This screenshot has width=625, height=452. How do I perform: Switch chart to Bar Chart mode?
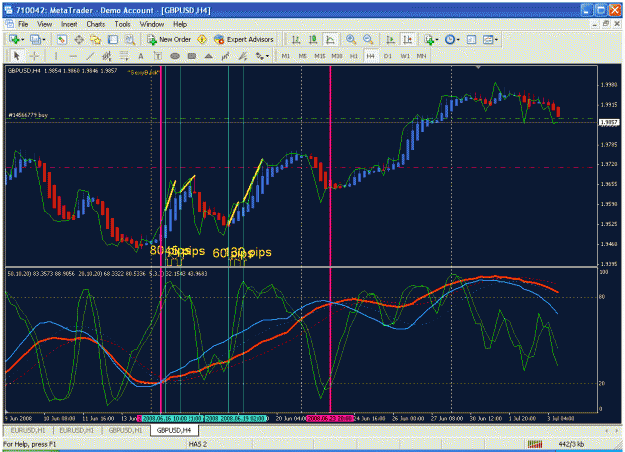(x=296, y=39)
